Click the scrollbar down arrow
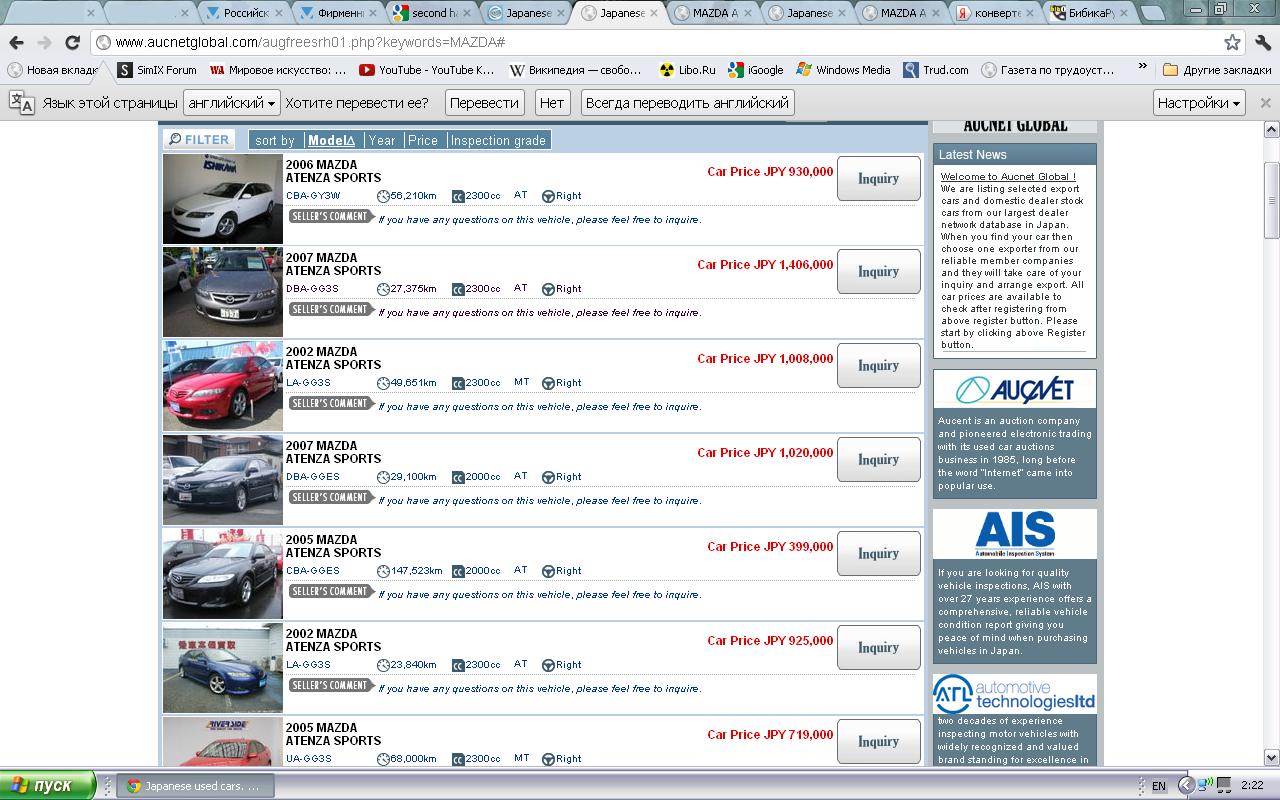The height and width of the screenshot is (800, 1280). pos(1271,757)
